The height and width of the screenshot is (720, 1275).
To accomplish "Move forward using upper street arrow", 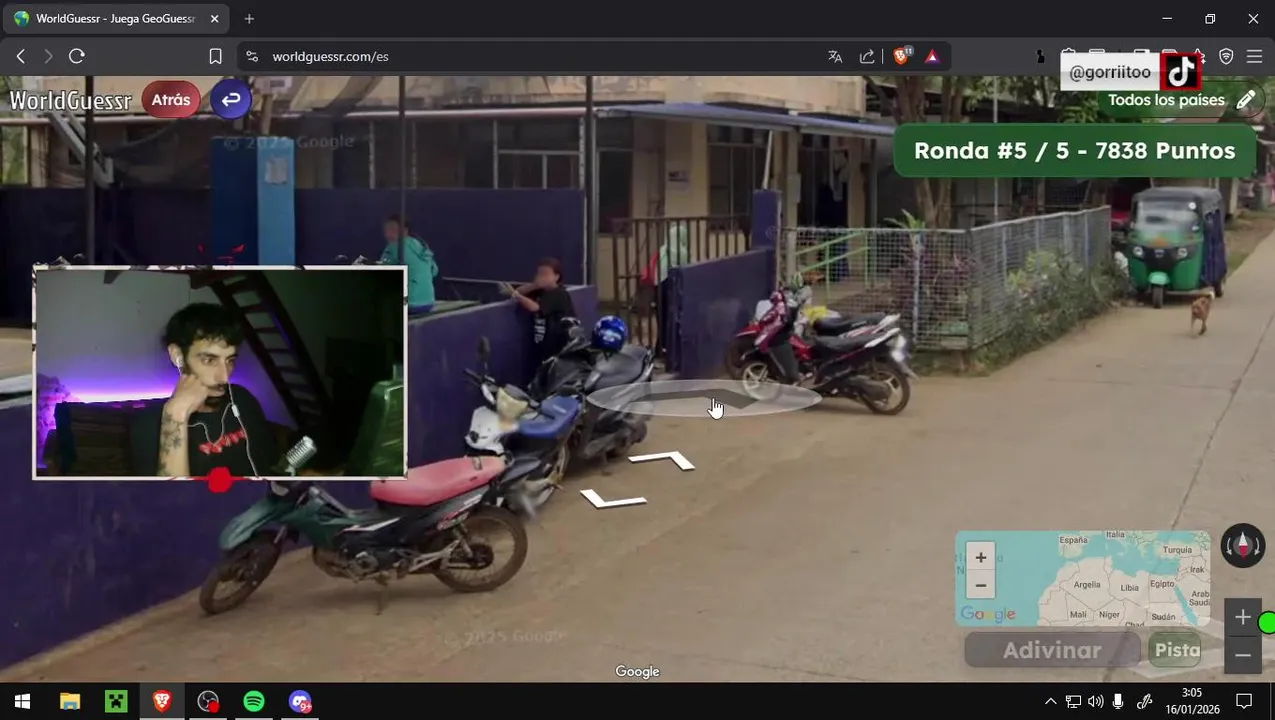I will click(x=662, y=460).
